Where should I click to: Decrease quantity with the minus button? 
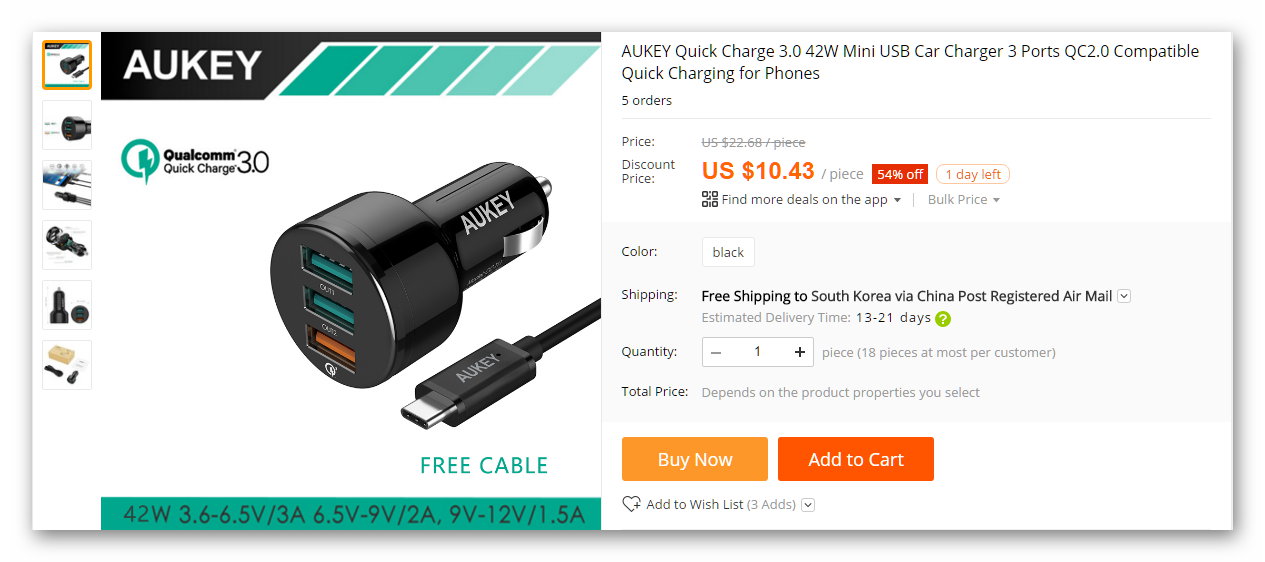(716, 352)
